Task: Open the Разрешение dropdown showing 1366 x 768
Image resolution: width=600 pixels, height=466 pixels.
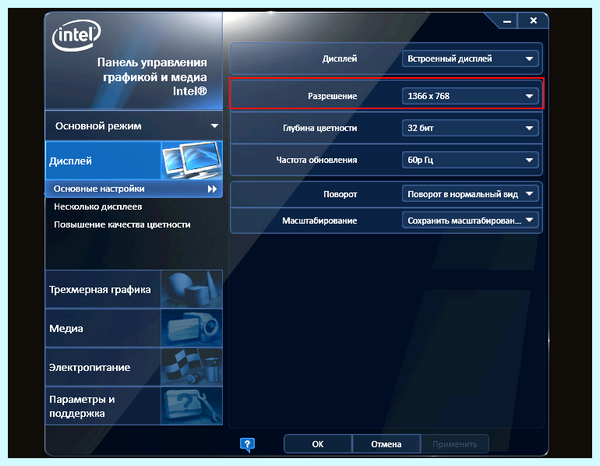Action: [x=470, y=96]
